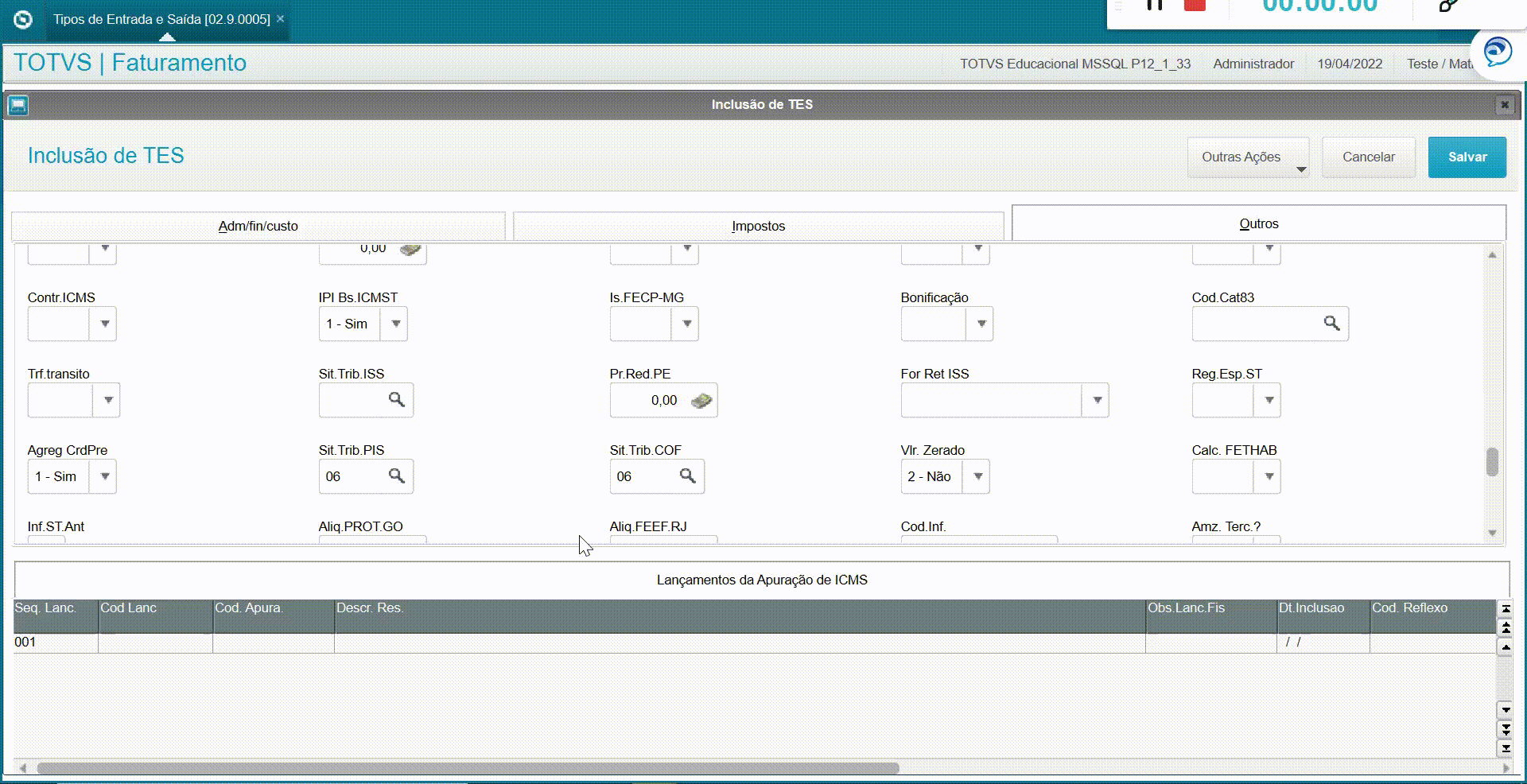Expand the Agreg CrdPre dropdown
The height and width of the screenshot is (784, 1527).
tap(104, 476)
